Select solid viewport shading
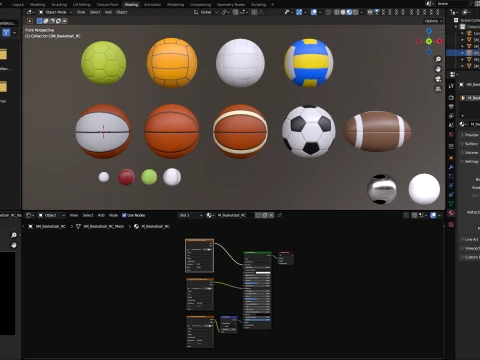The image size is (480, 360). (x=343, y=12)
